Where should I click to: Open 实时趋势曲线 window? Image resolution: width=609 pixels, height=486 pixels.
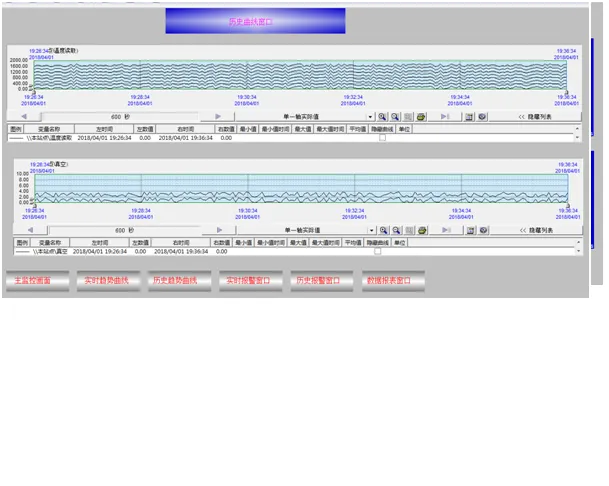(108, 280)
